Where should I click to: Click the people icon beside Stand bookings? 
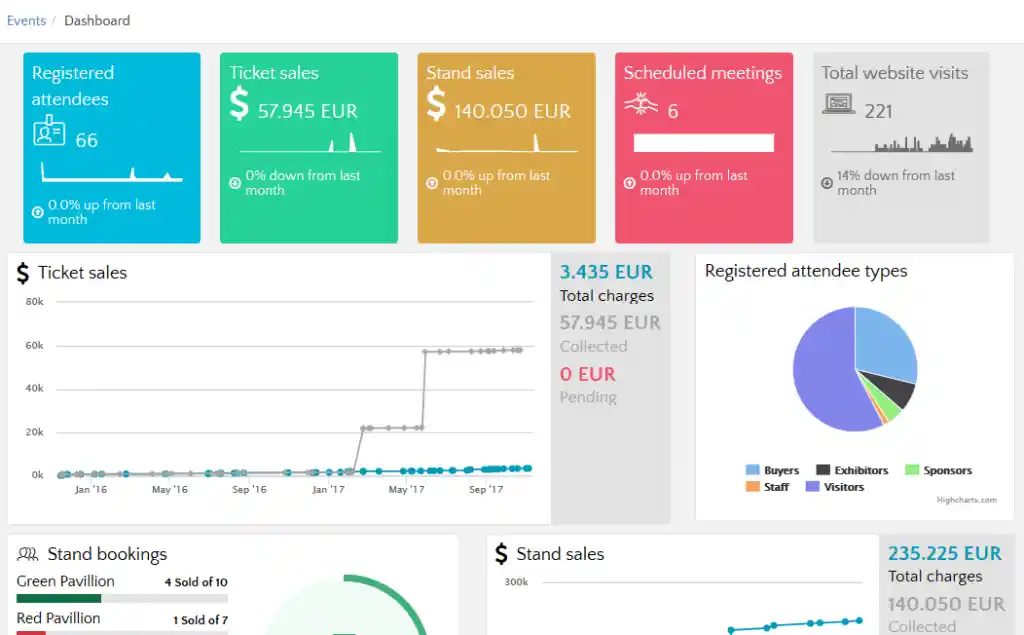[27, 554]
